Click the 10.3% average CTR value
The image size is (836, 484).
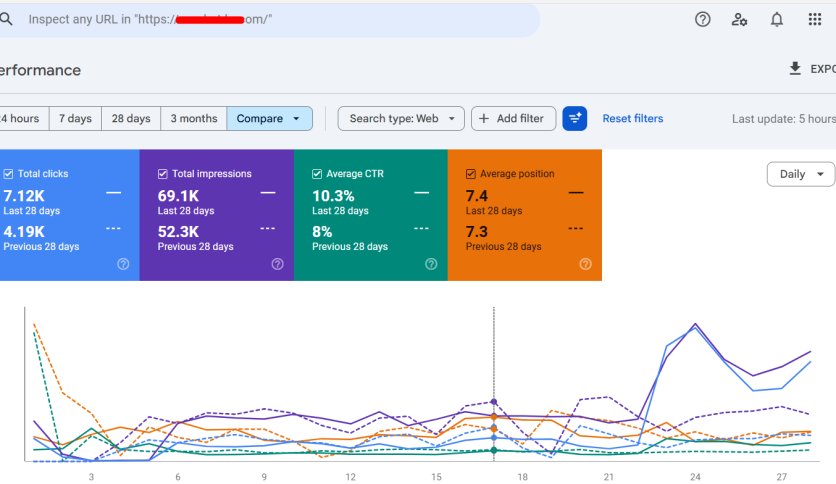pyautogui.click(x=333, y=196)
